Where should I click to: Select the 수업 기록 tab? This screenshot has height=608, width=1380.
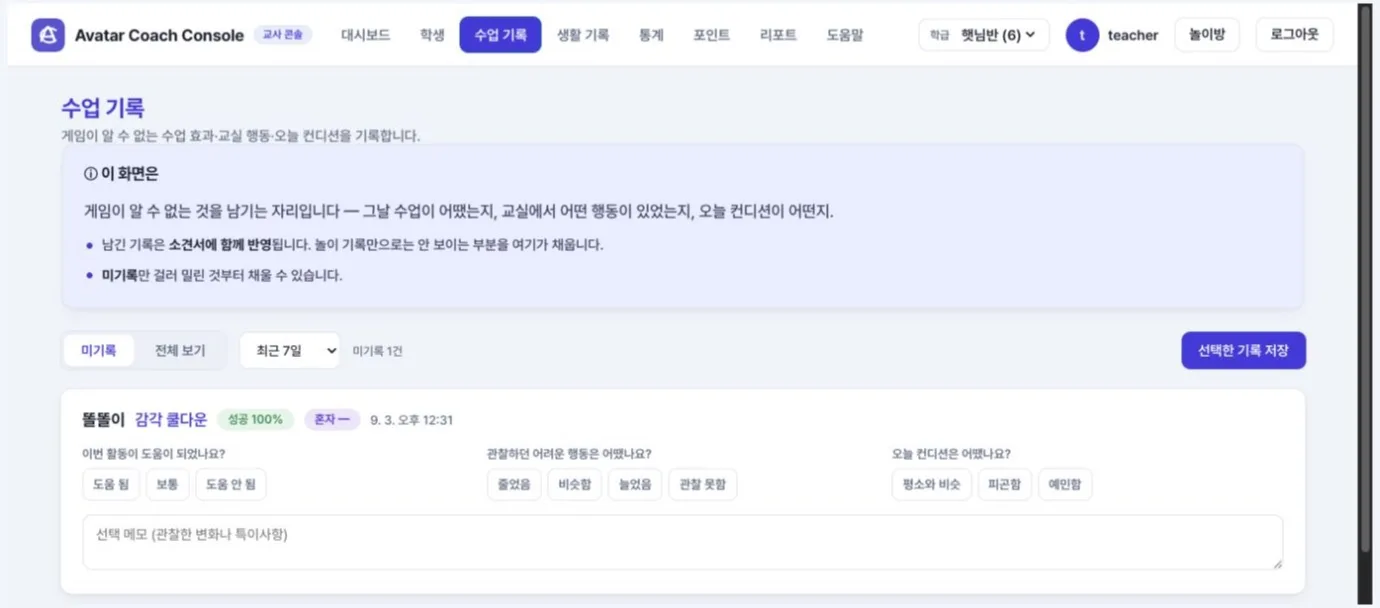[x=500, y=35]
